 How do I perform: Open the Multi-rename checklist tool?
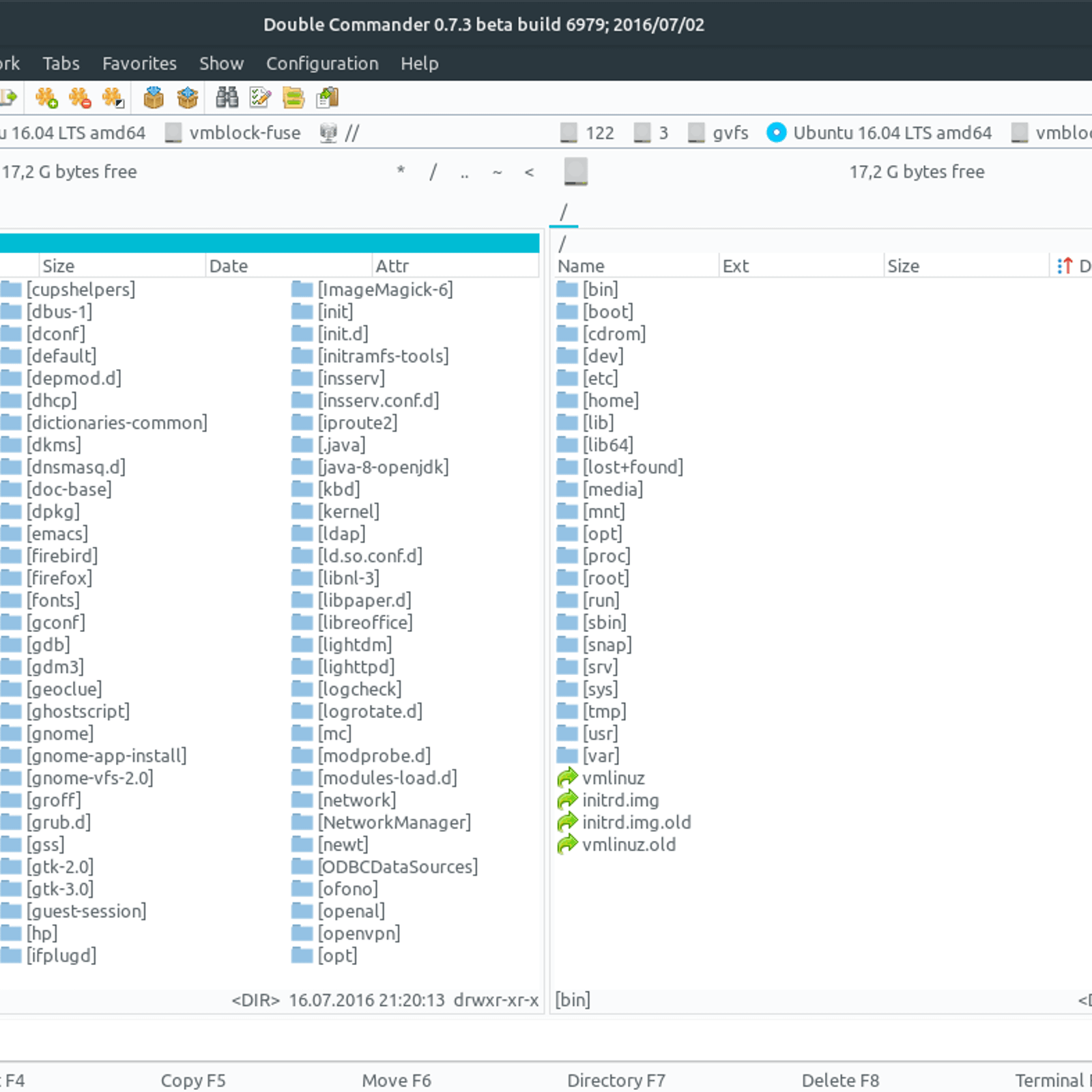[260, 98]
